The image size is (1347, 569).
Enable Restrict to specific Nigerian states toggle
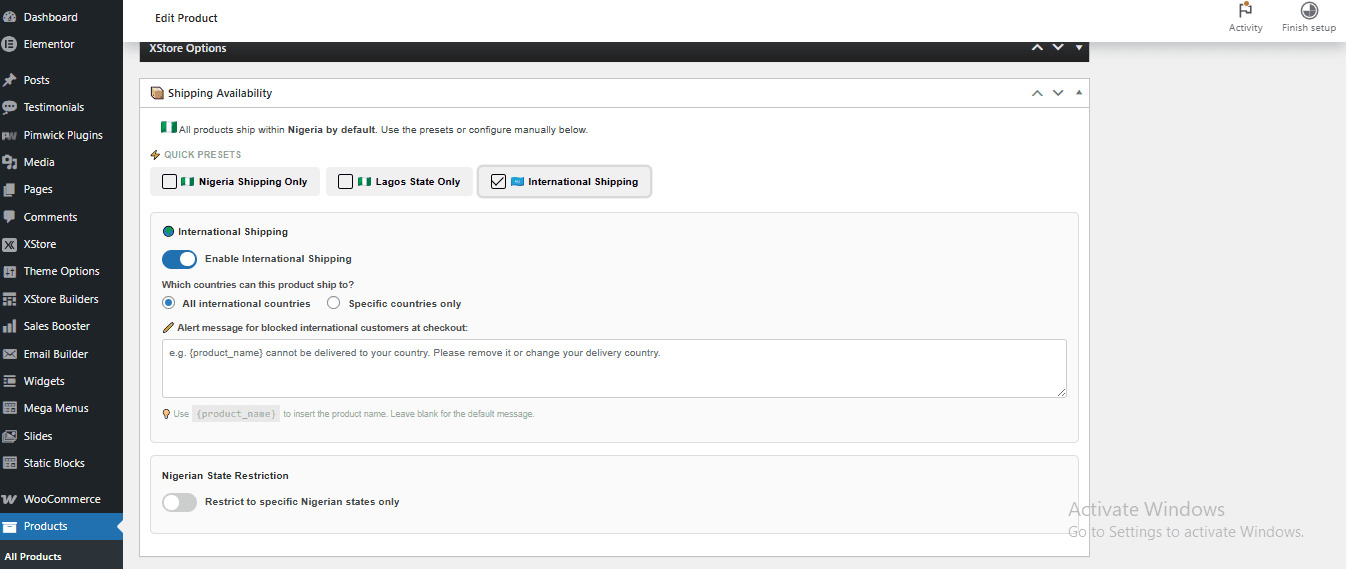180,502
